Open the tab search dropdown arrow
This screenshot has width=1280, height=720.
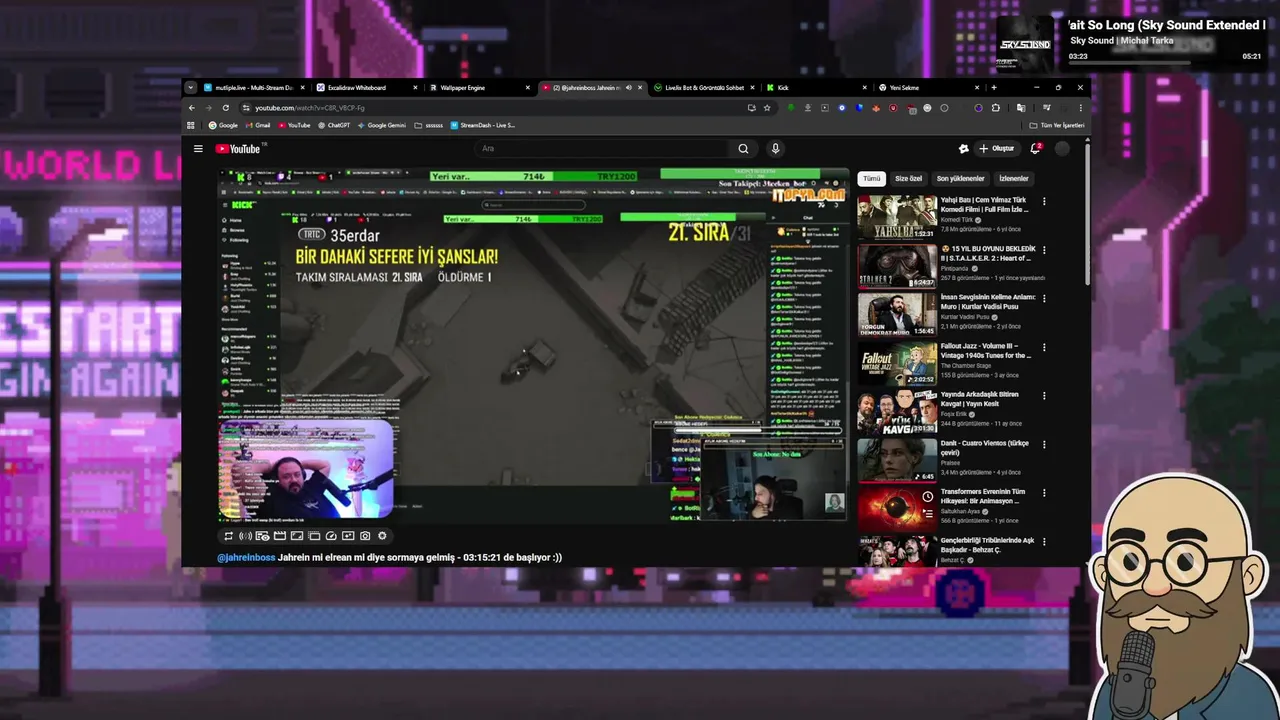[x=192, y=88]
